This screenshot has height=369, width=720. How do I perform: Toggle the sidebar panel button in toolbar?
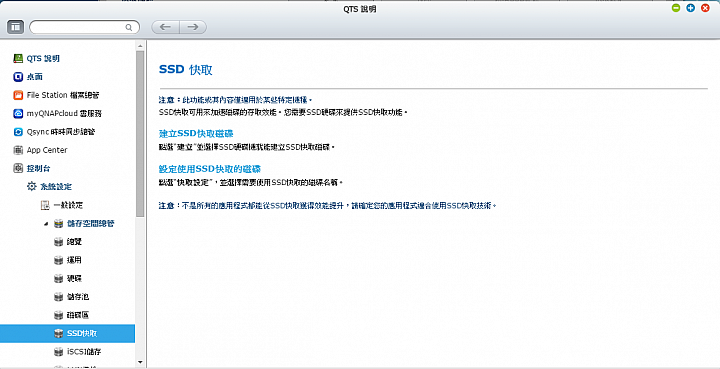tap(16, 27)
